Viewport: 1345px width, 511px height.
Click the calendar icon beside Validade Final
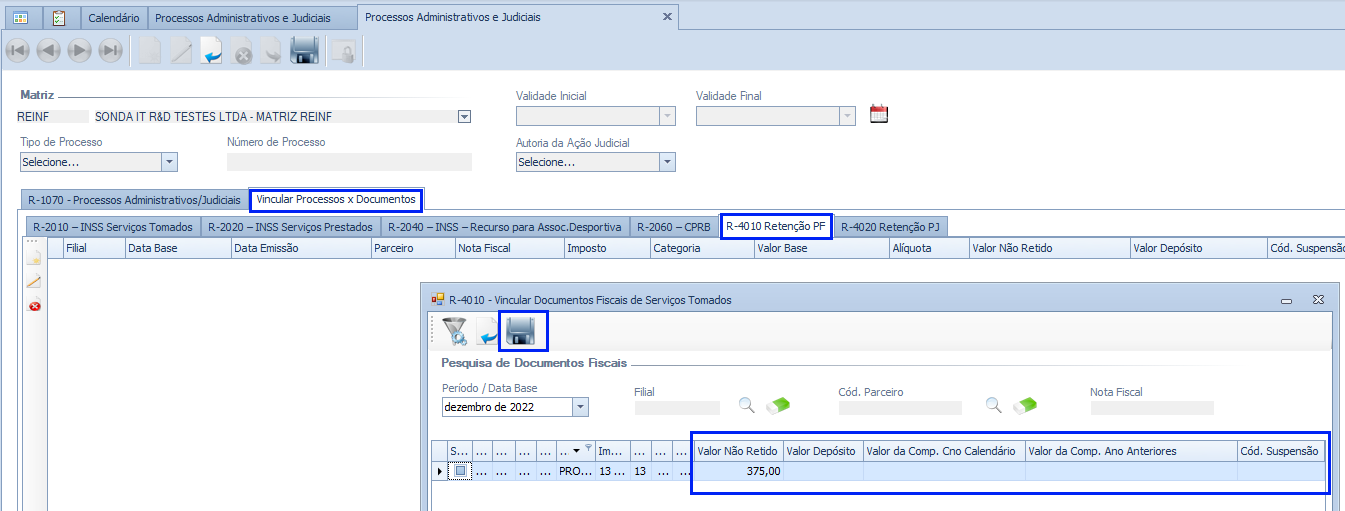[879, 114]
